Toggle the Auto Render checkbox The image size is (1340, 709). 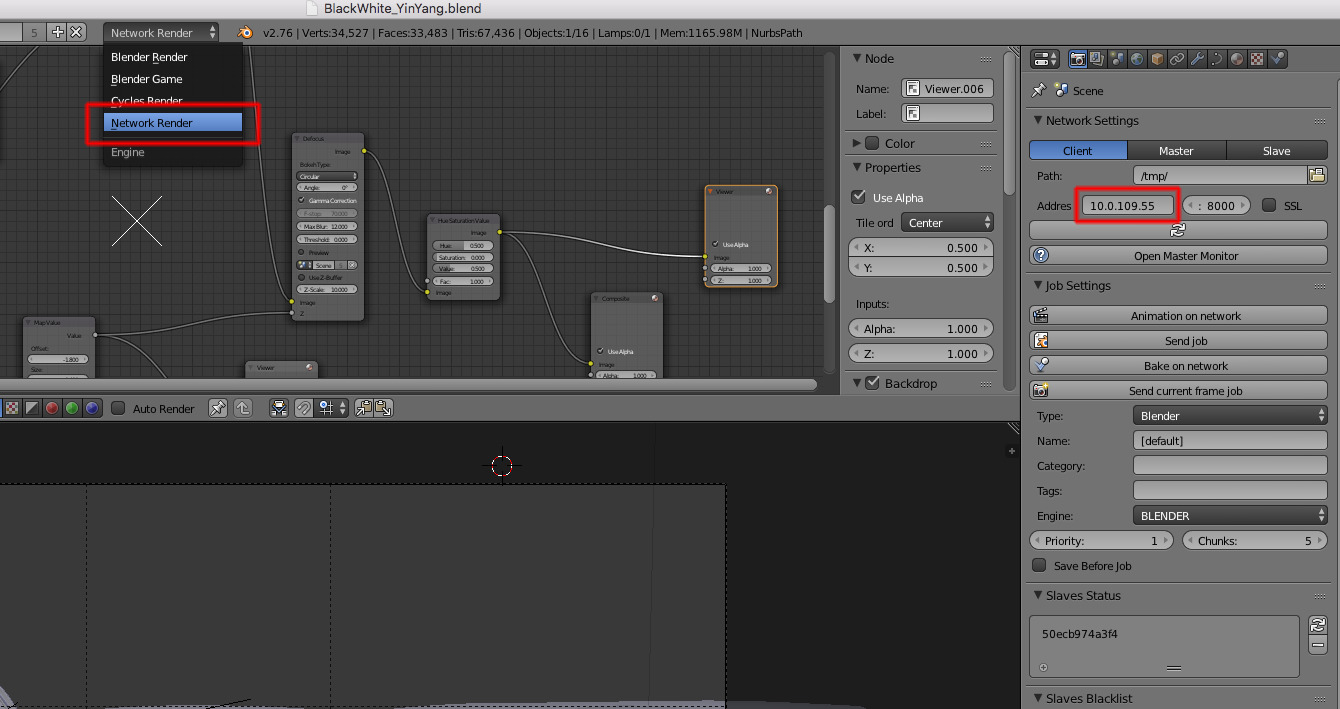118,408
